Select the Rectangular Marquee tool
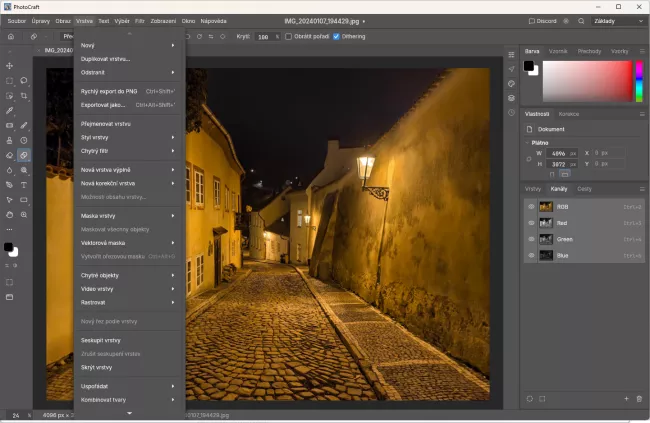 [9, 81]
